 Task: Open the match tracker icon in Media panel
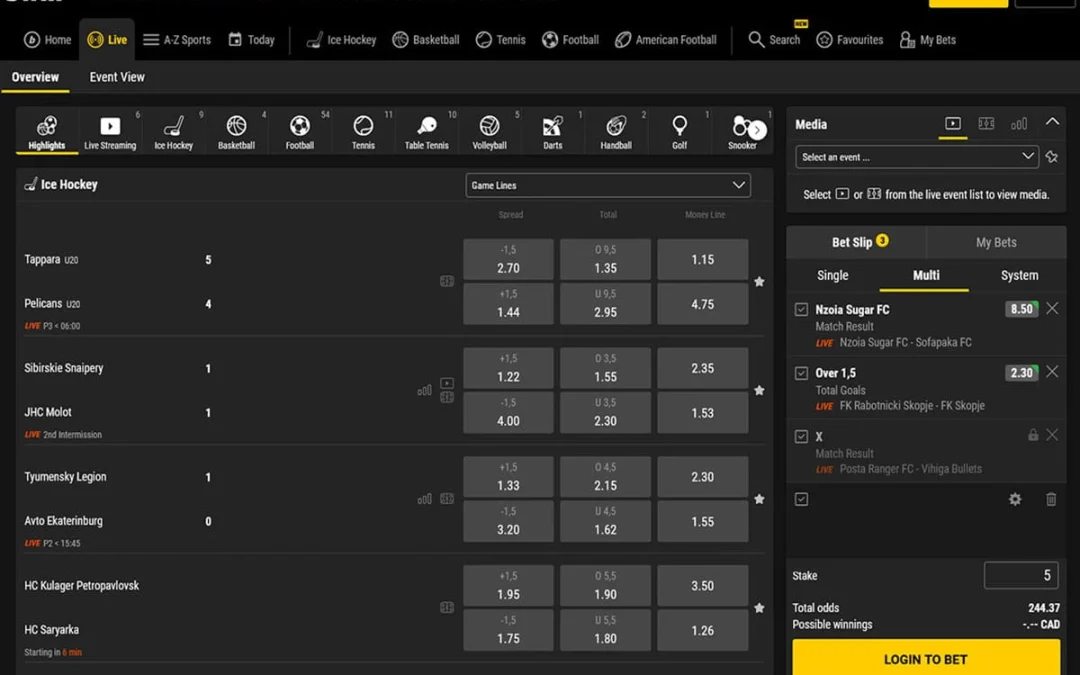987,124
